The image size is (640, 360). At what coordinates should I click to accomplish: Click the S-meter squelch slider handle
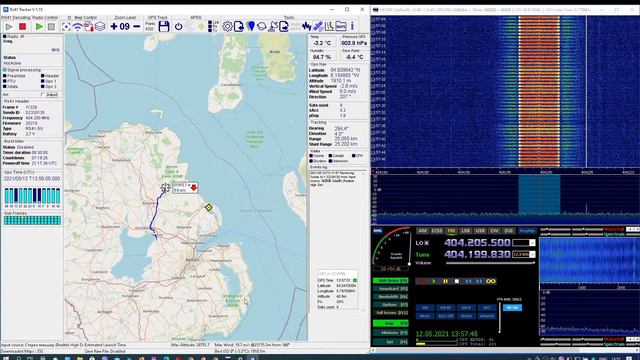pyautogui.click(x=409, y=264)
